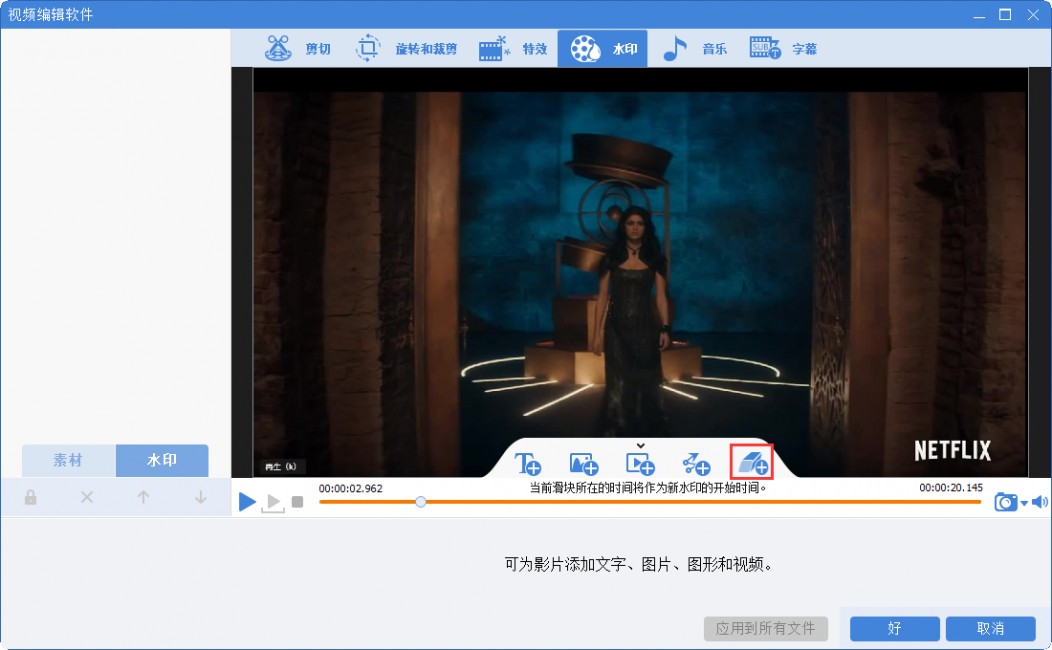Switch to the 旋转和裁剪 tab
This screenshot has width=1052, height=650.
coord(407,48)
